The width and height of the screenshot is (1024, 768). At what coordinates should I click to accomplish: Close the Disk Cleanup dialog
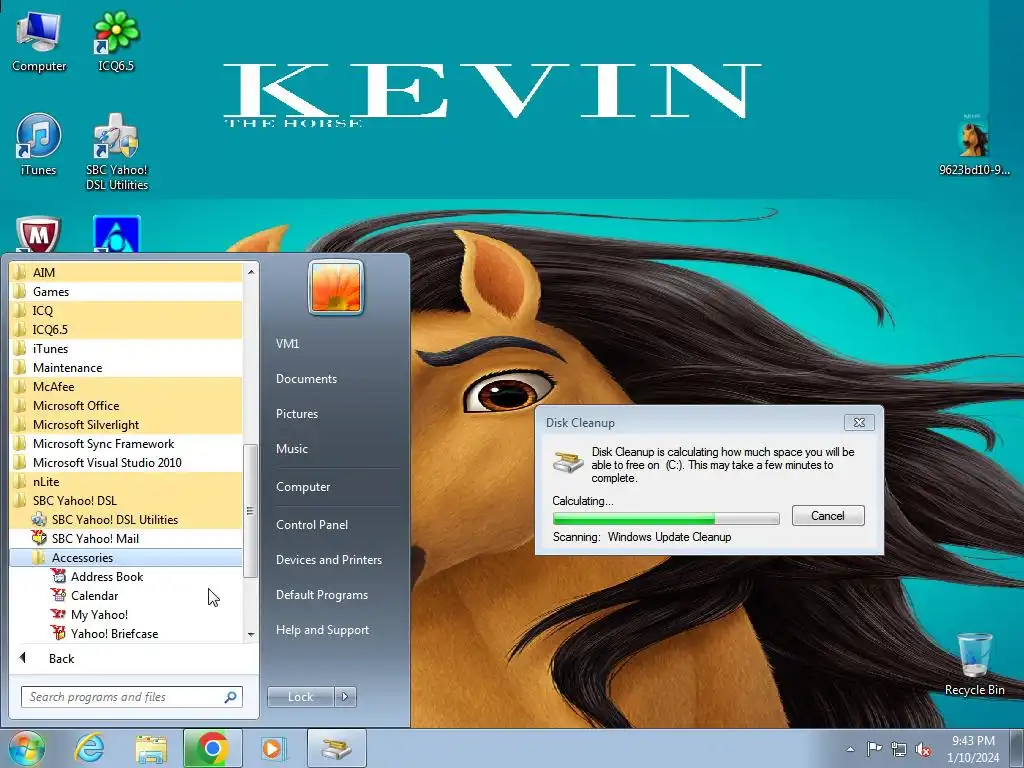pos(859,423)
